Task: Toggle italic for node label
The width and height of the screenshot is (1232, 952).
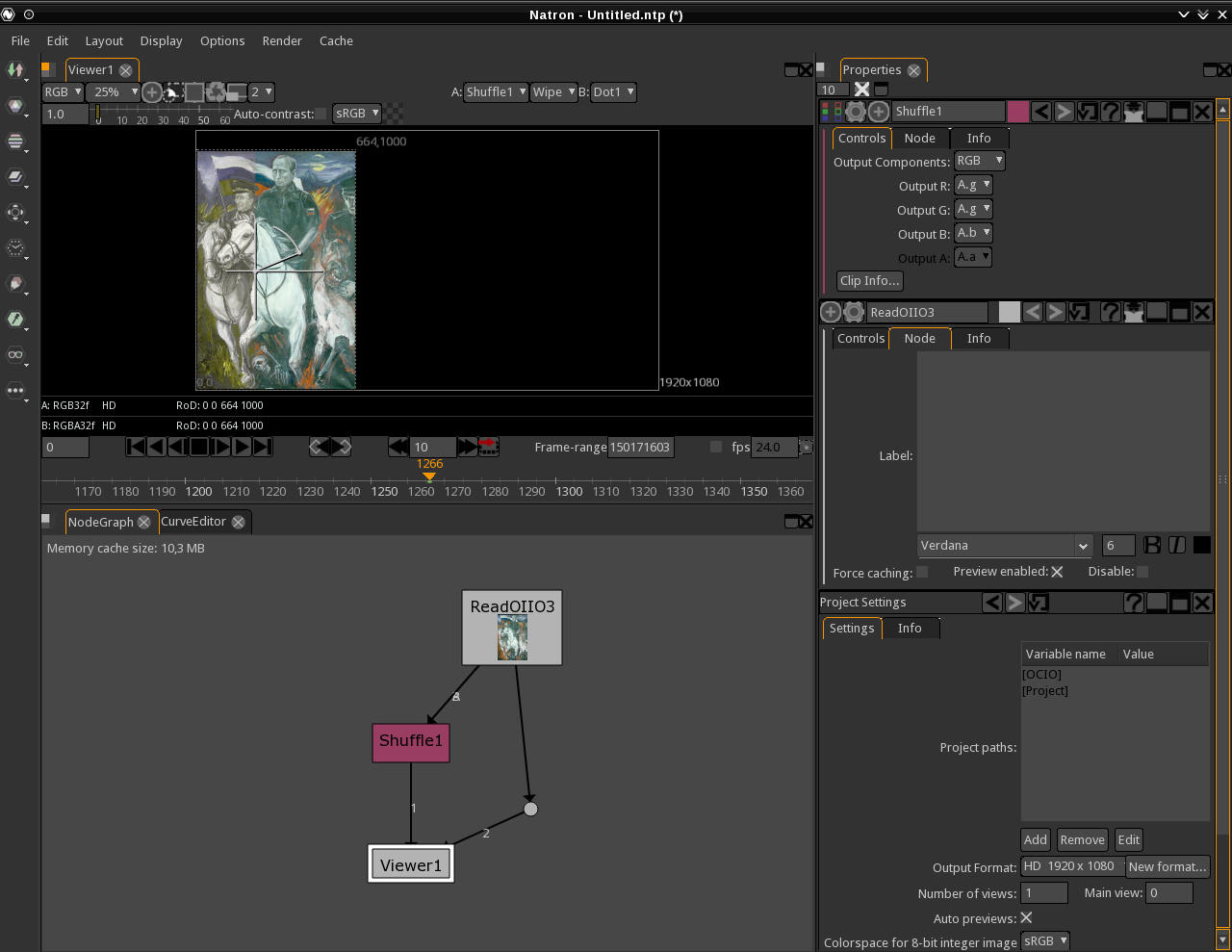Action: click(1177, 546)
